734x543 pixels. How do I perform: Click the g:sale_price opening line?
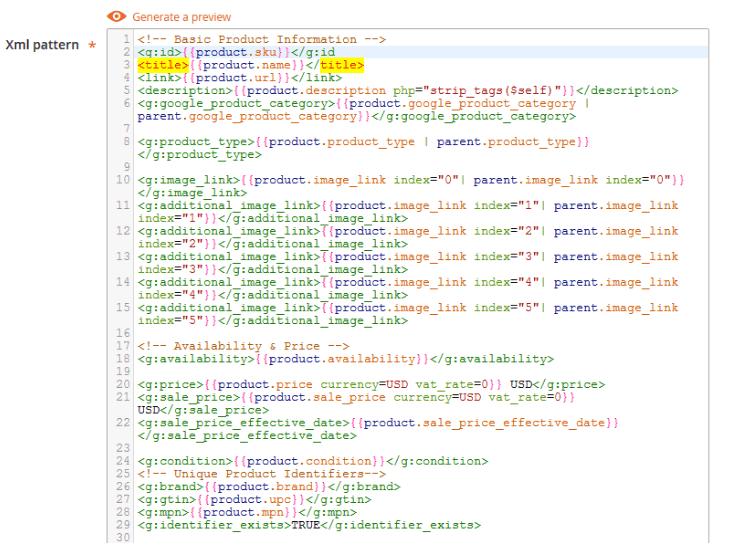356,397
